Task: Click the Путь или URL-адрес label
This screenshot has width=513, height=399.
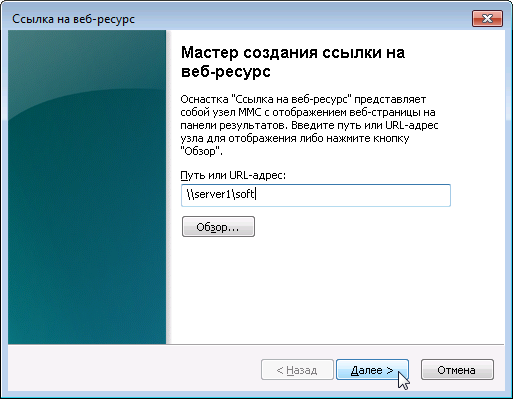Action: 233,175
